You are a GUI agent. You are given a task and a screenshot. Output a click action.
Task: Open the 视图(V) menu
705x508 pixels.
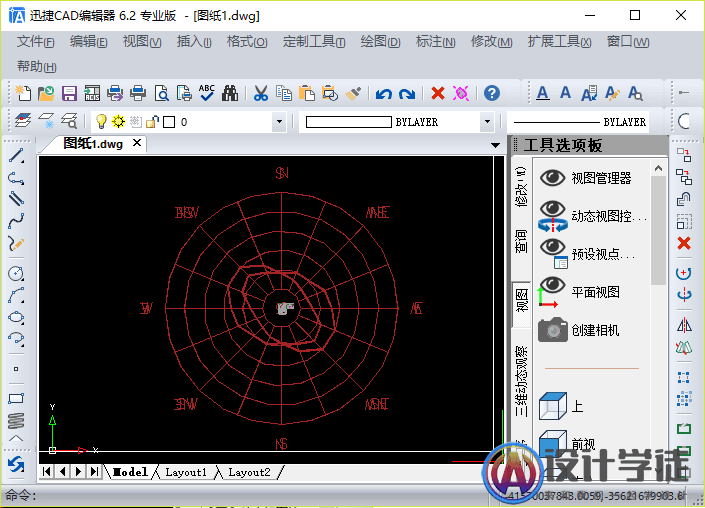click(142, 42)
